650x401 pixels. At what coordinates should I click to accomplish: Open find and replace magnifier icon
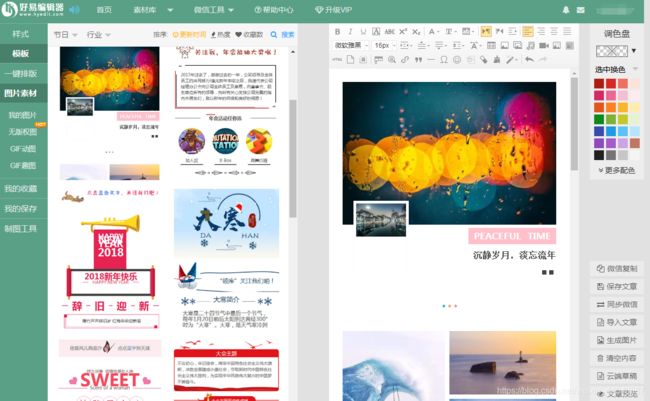pyautogui.click(x=392, y=60)
